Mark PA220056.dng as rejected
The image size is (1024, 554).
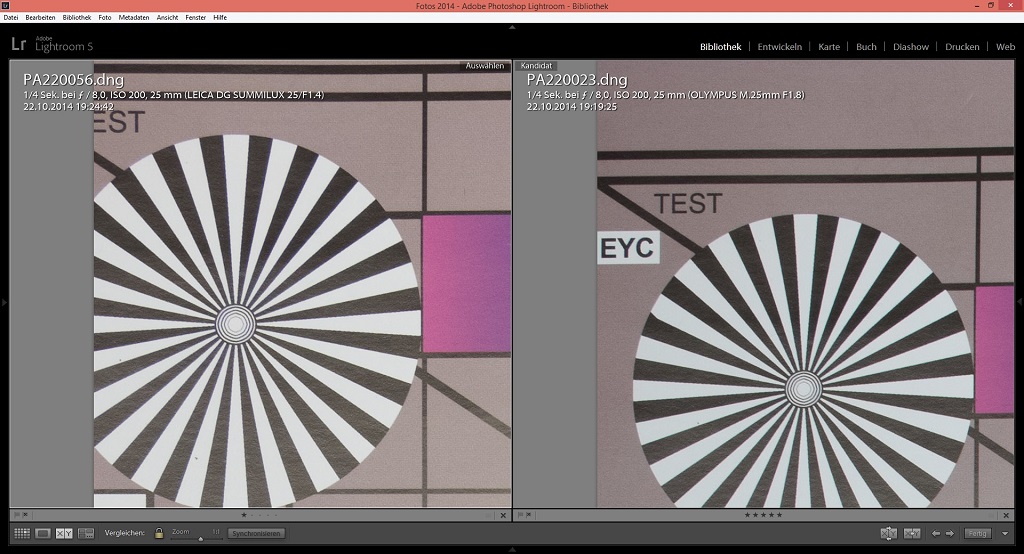pyautogui.click(x=25, y=515)
